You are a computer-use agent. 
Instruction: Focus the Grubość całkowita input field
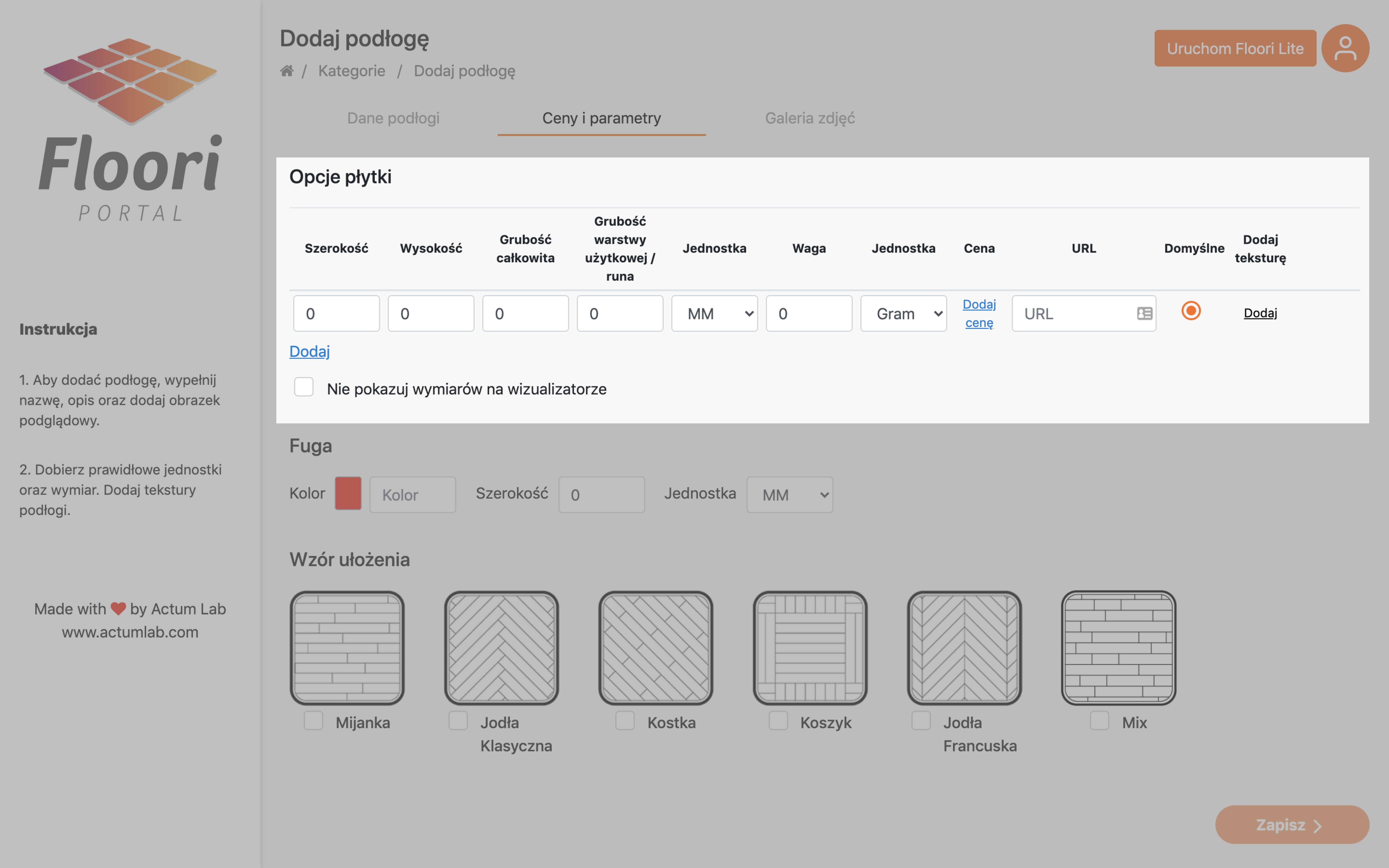tap(526, 313)
